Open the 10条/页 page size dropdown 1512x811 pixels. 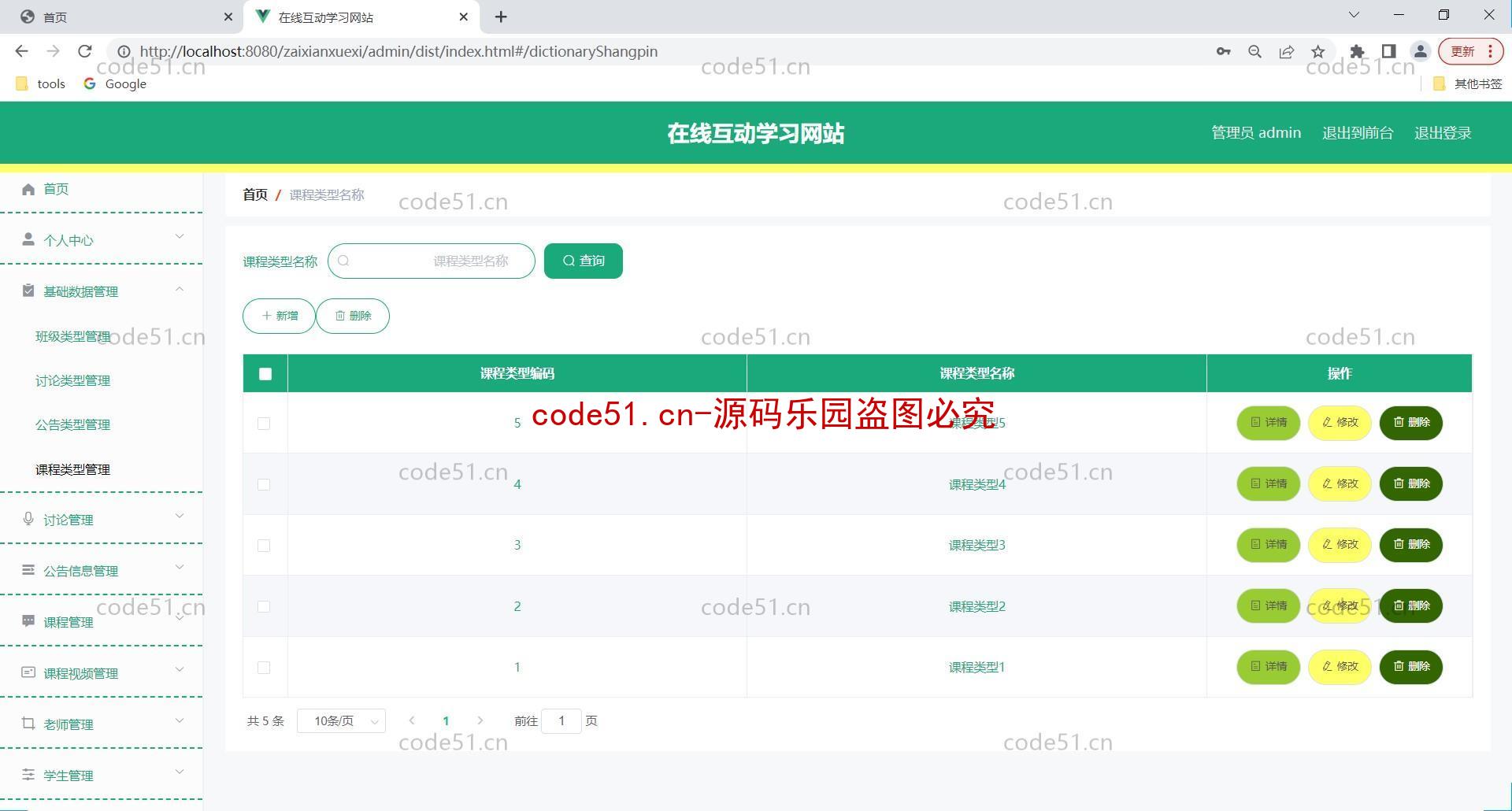341,720
